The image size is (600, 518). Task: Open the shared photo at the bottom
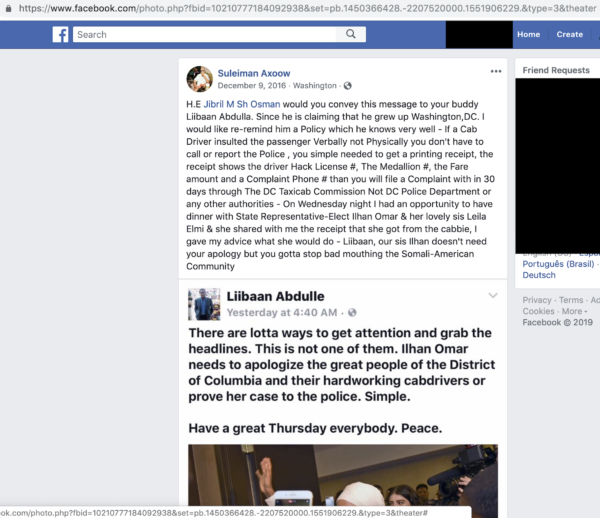pyautogui.click(x=343, y=481)
